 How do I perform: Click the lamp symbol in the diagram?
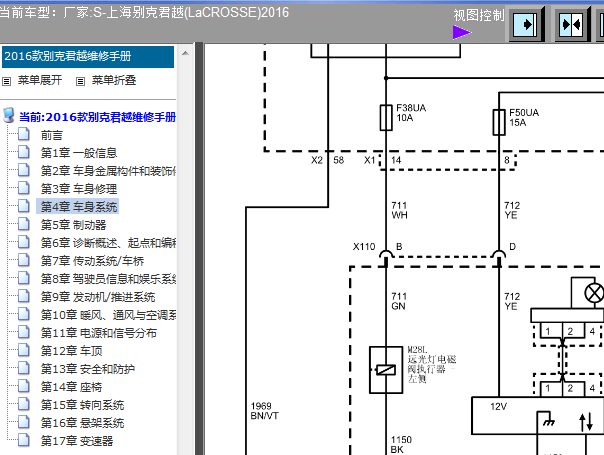(x=594, y=293)
